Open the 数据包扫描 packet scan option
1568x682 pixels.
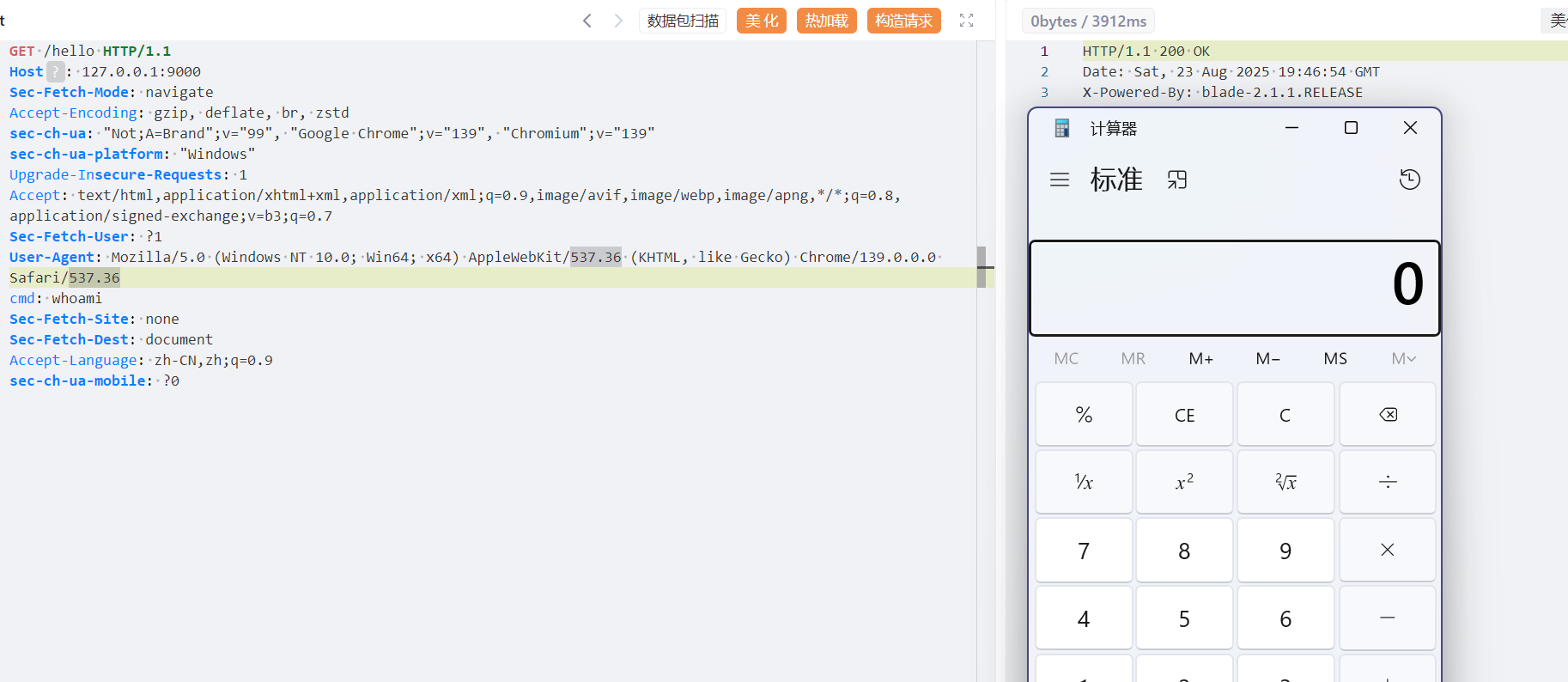(683, 21)
